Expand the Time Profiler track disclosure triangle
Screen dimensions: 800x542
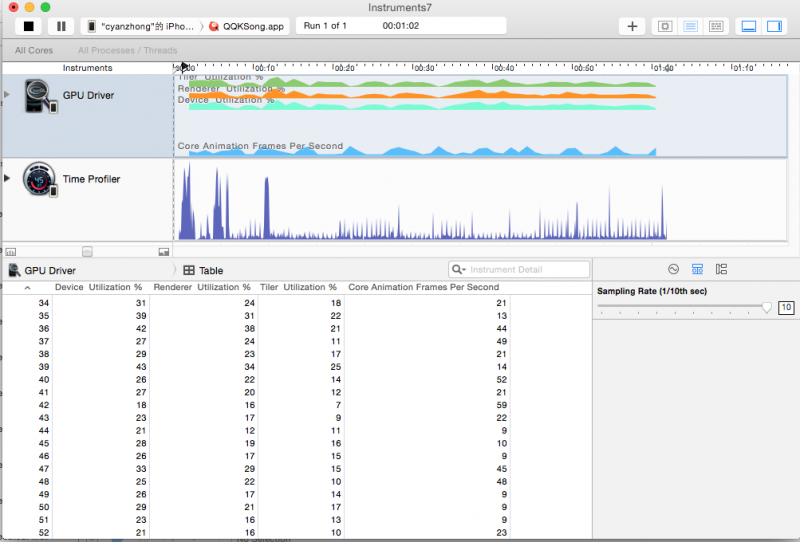click(x=8, y=178)
